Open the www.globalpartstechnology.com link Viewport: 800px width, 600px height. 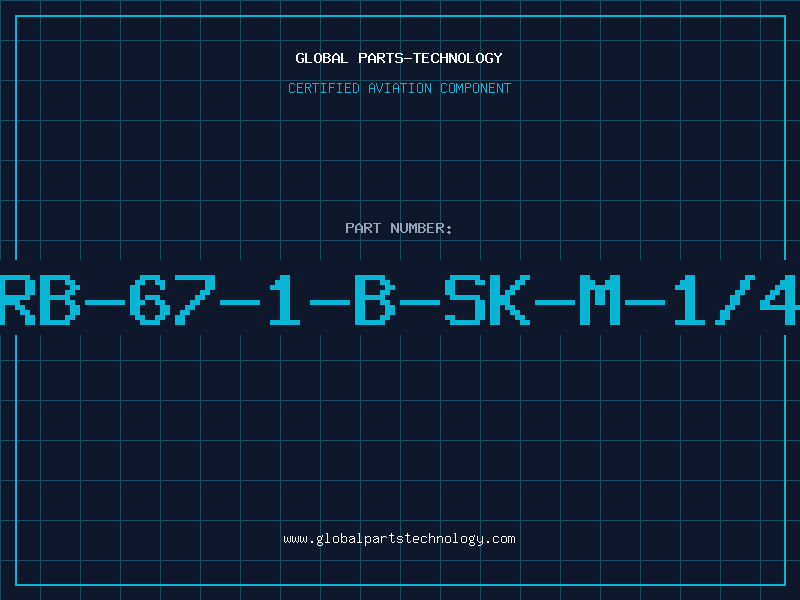tap(399, 539)
